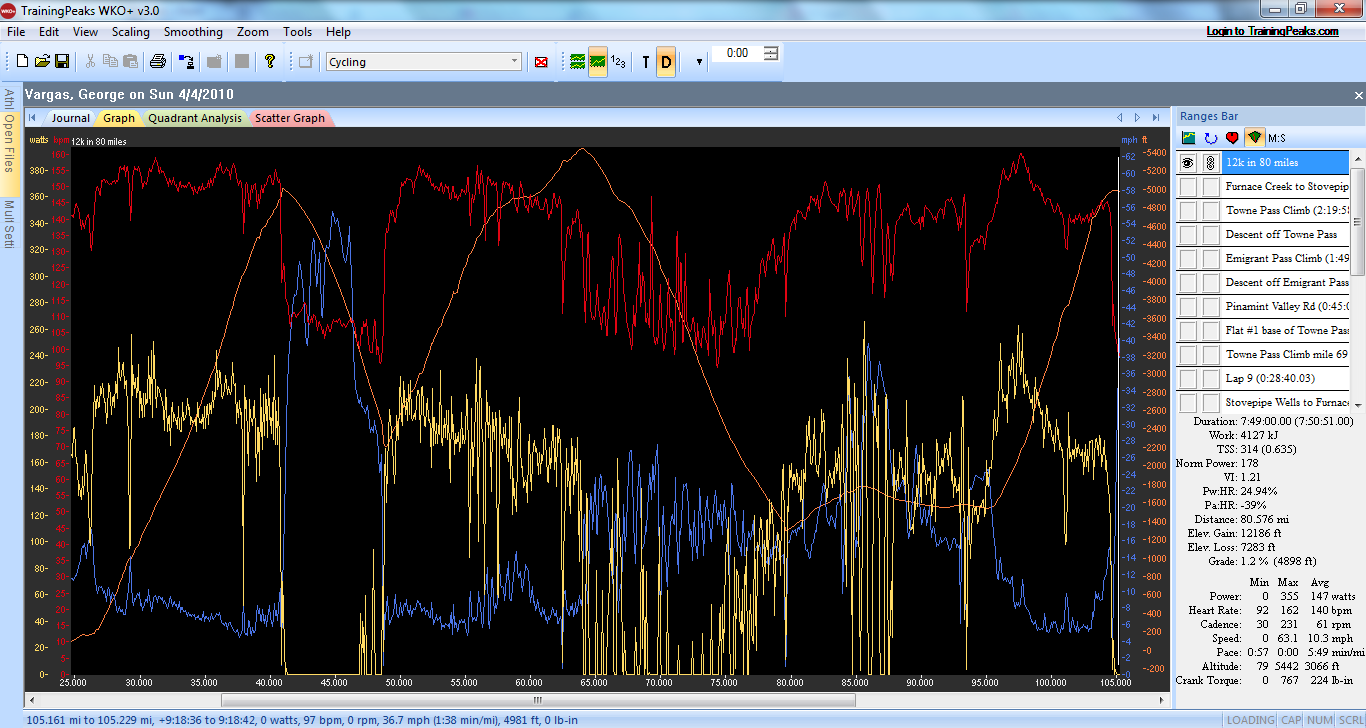Toggle the eye visibility for 12k in 80 miles

point(1187,162)
